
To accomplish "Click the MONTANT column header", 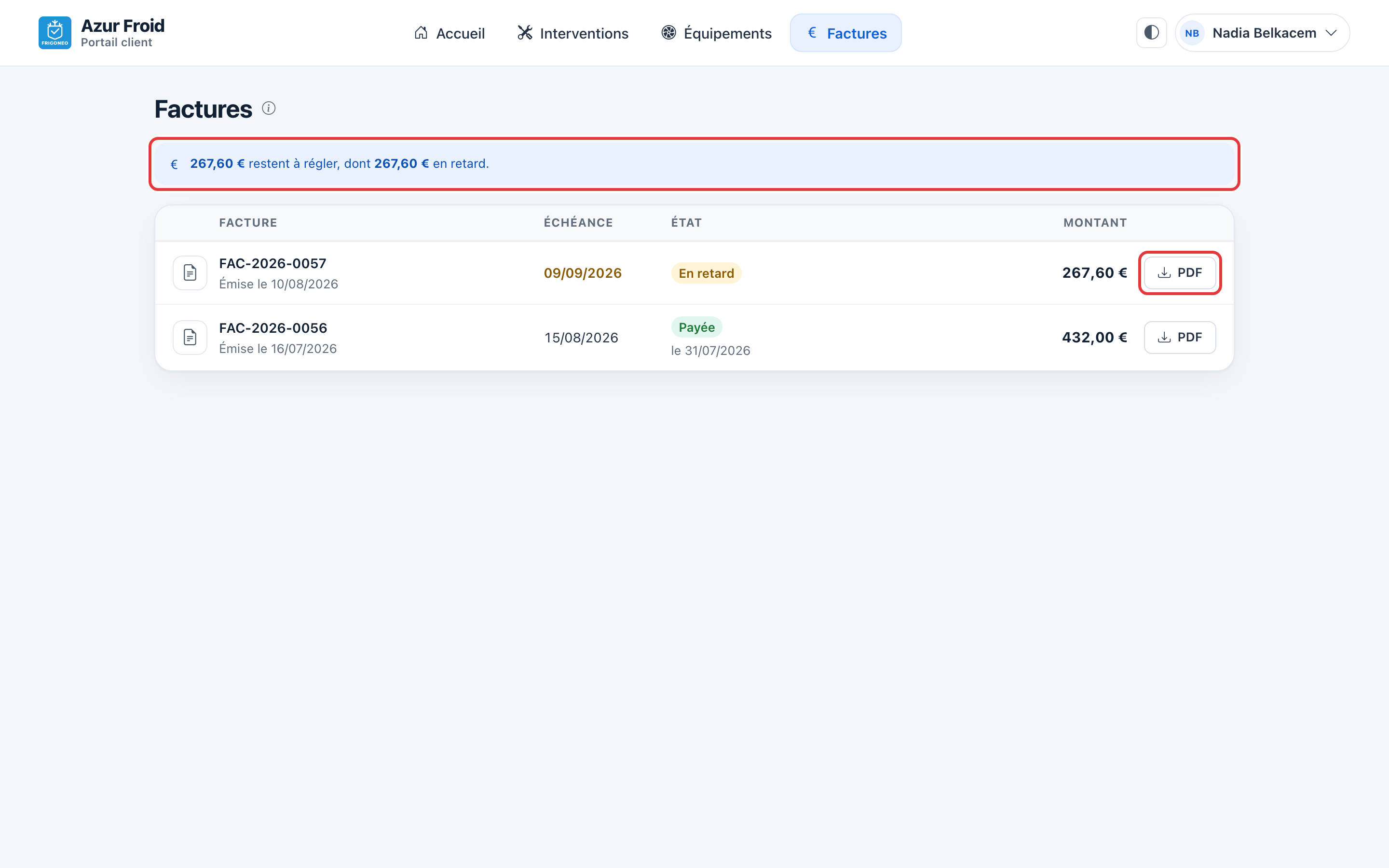I will point(1095,223).
